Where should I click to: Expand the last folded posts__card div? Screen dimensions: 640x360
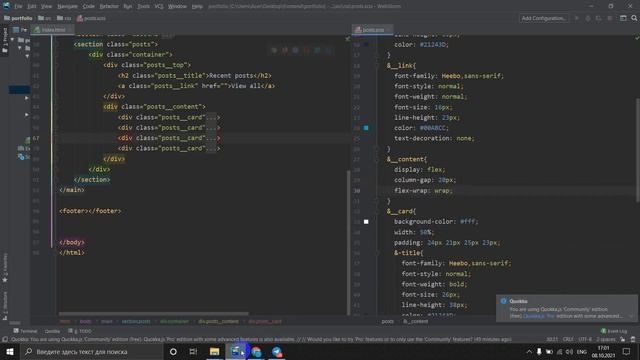(x=212, y=148)
